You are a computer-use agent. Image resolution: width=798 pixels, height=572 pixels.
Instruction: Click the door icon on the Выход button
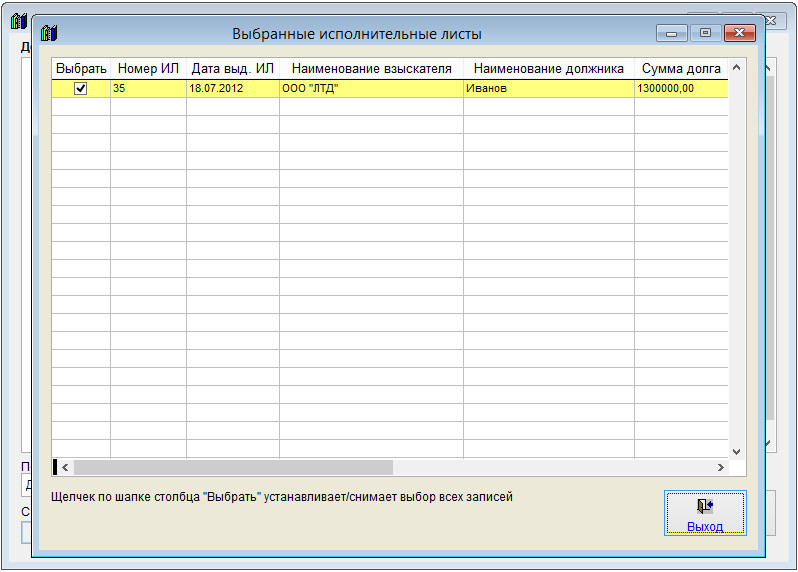pos(705,506)
